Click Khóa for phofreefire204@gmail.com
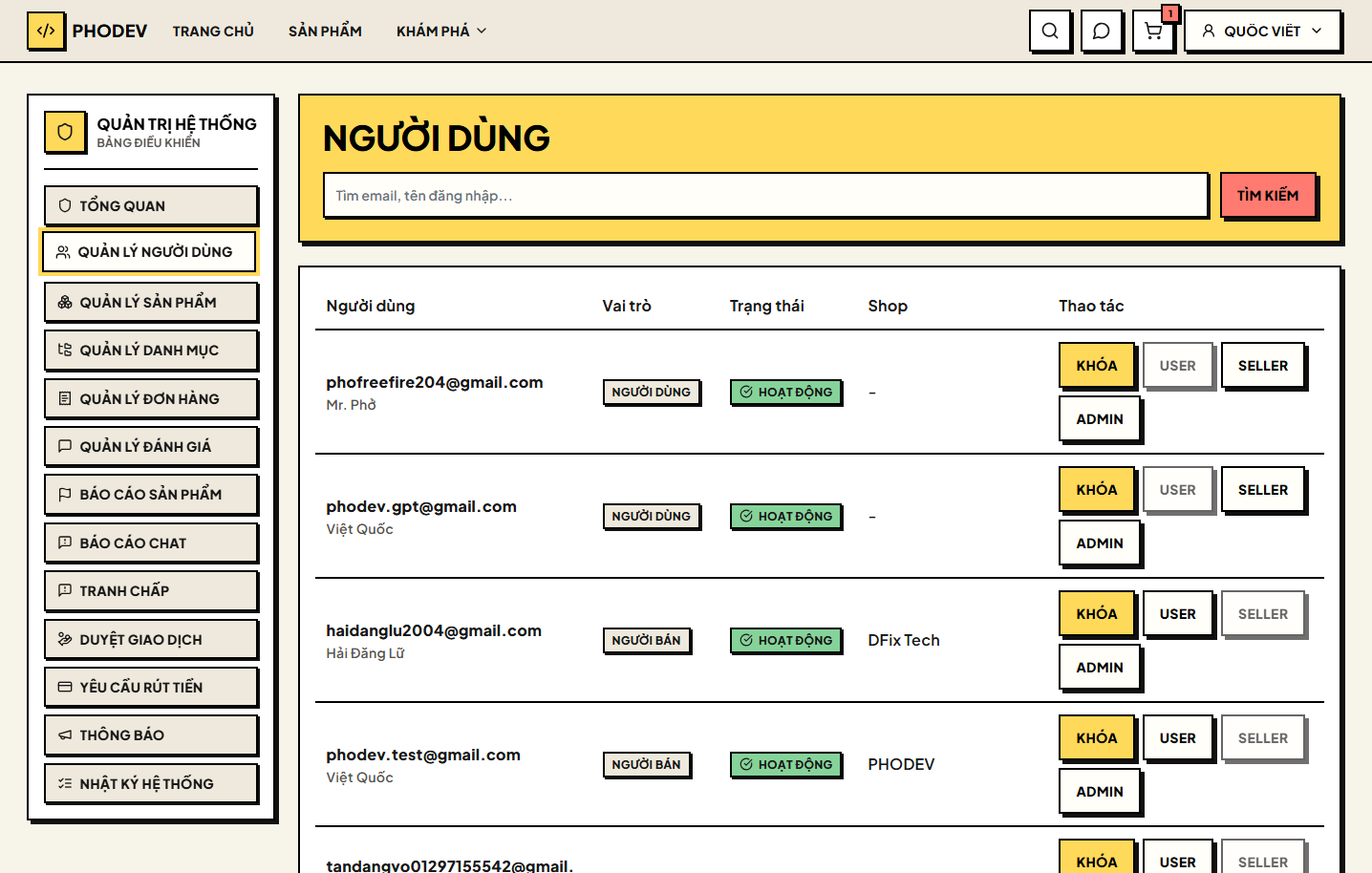The height and width of the screenshot is (873, 1372). 1097,365
